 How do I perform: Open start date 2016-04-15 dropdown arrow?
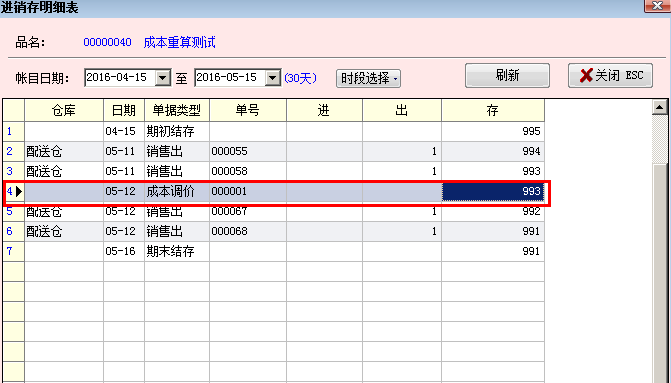tap(163, 77)
